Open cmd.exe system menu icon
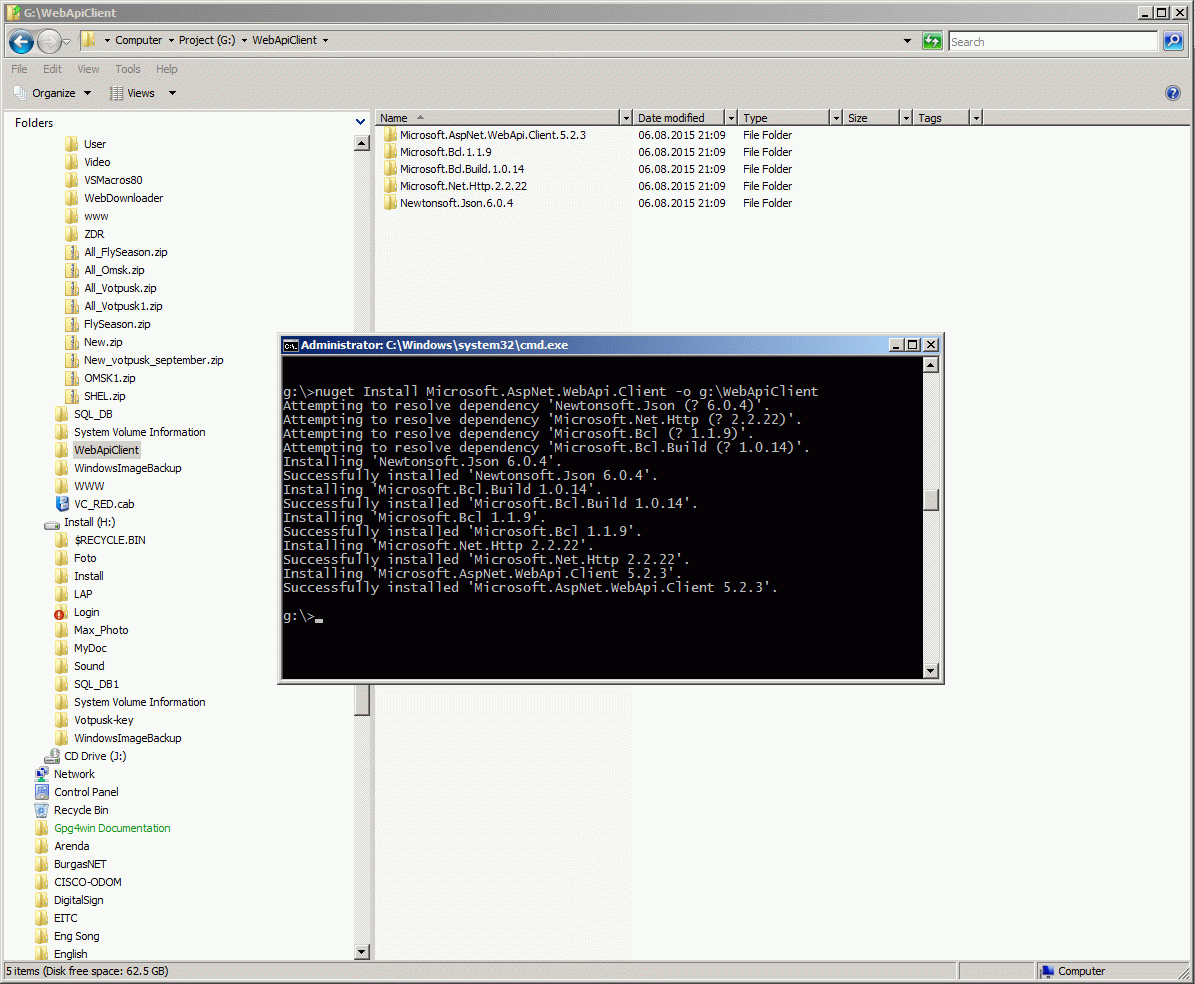This screenshot has height=984, width=1195. (290, 345)
